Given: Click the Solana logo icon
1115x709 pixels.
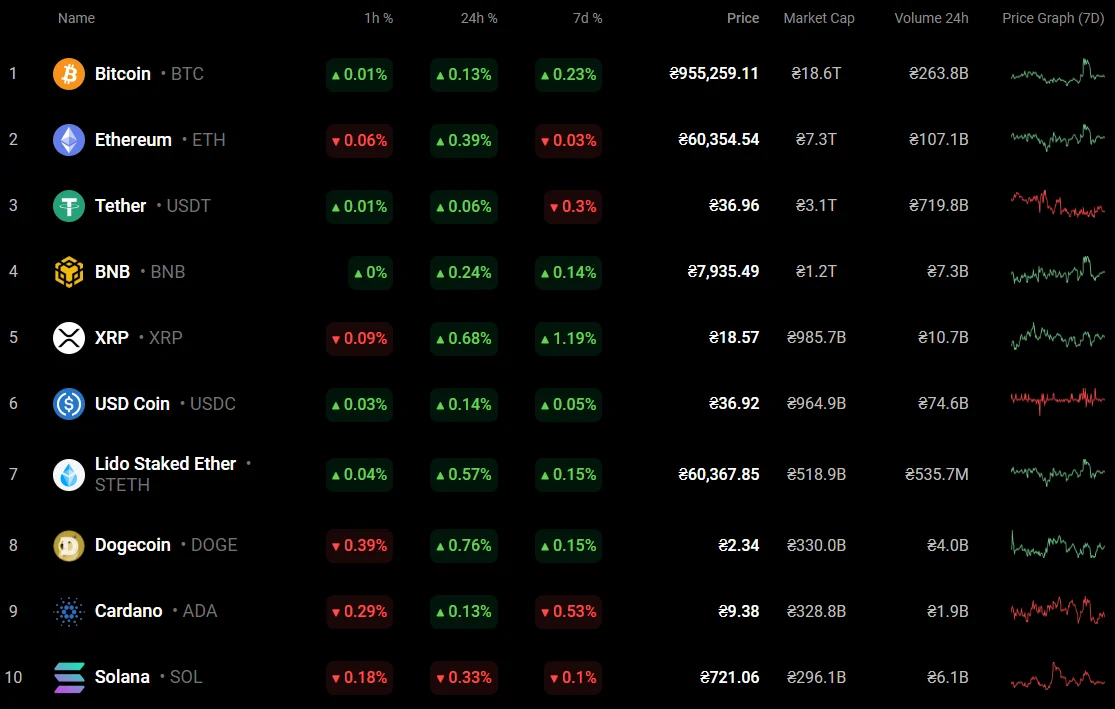Looking at the screenshot, I should pyautogui.click(x=69, y=677).
